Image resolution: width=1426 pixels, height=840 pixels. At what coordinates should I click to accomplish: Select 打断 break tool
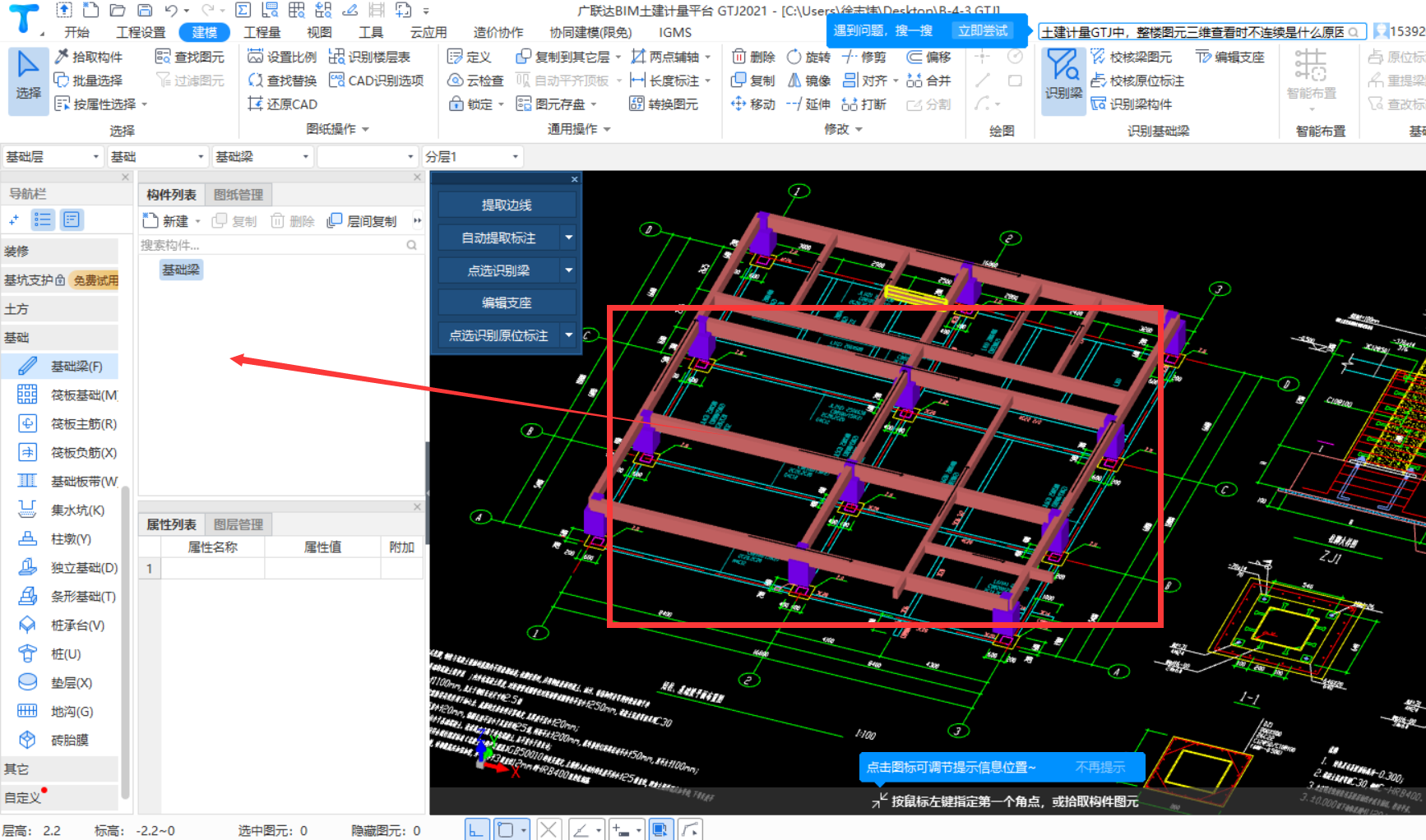(x=864, y=104)
